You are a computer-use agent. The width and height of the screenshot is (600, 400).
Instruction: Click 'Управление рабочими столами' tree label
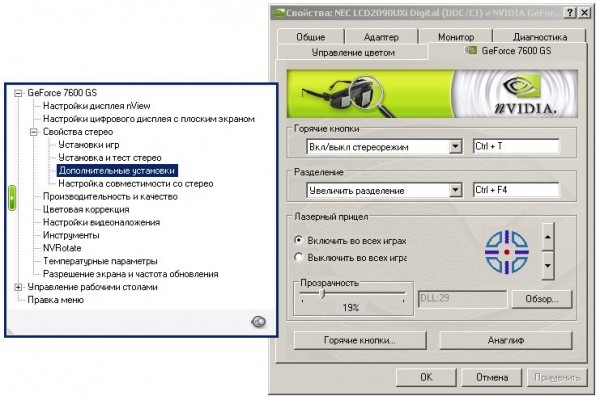point(92,287)
